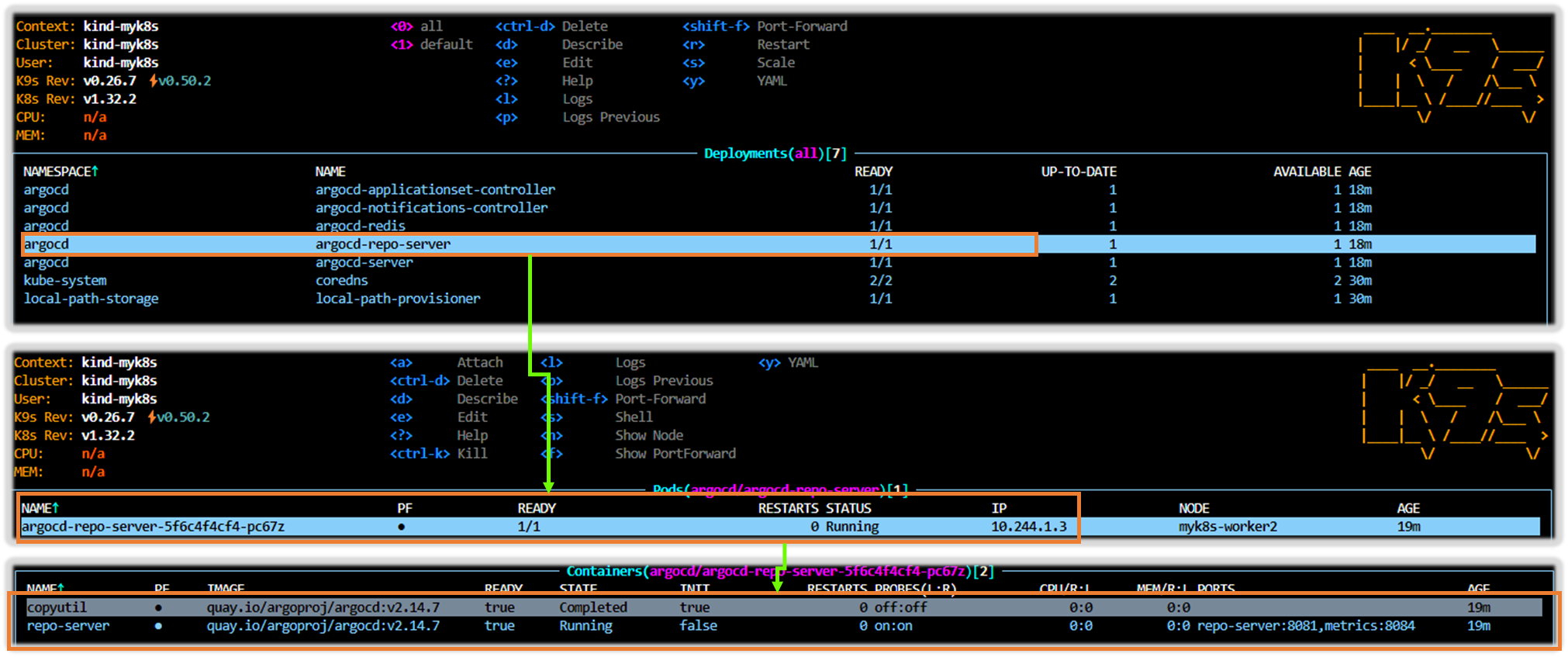Click the port-forward dot on argocd-repo-server-5f6c4f4cf4-pc67z pod
This screenshot has width=1568, height=657.
(401, 527)
